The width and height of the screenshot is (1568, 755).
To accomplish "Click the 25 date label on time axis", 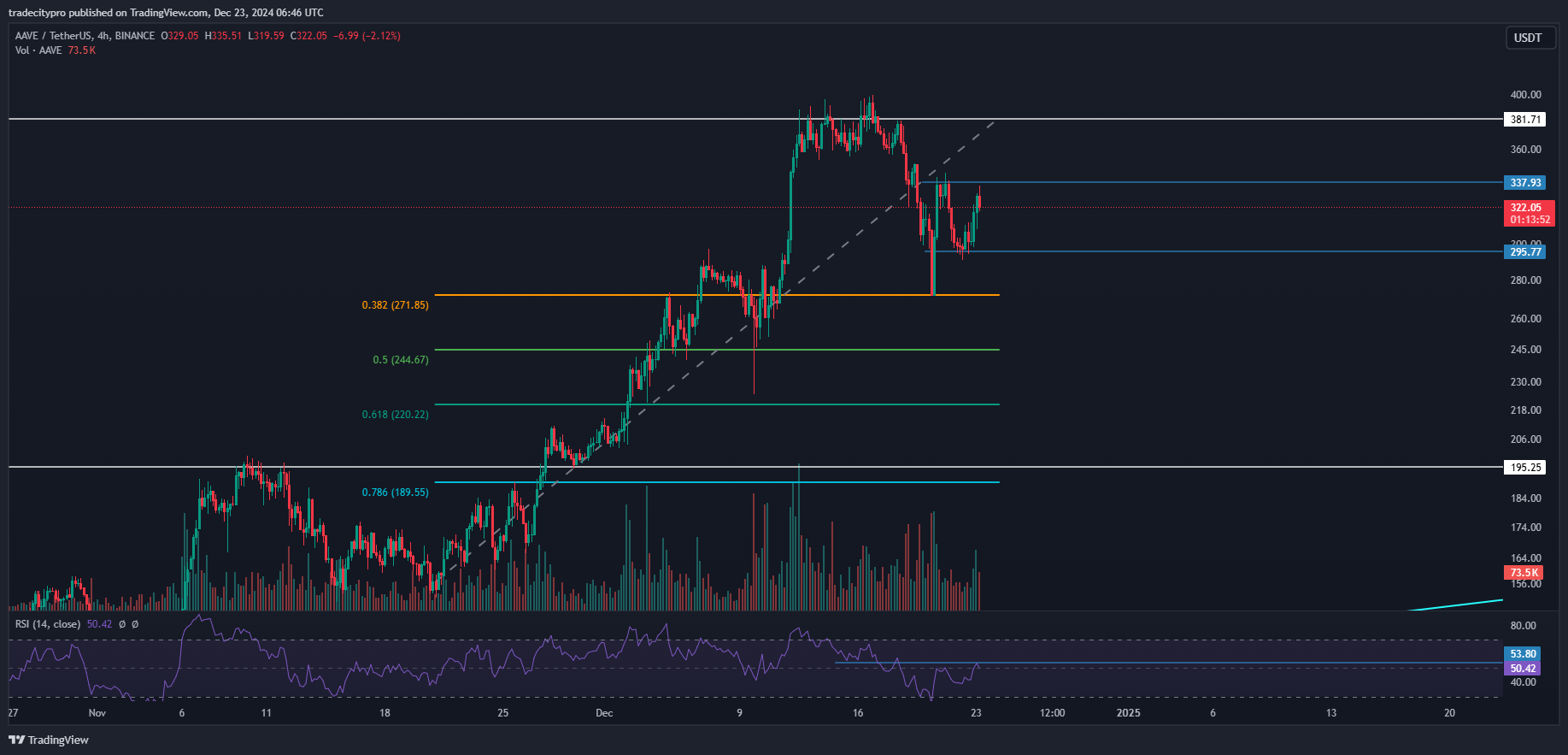I will (502, 713).
